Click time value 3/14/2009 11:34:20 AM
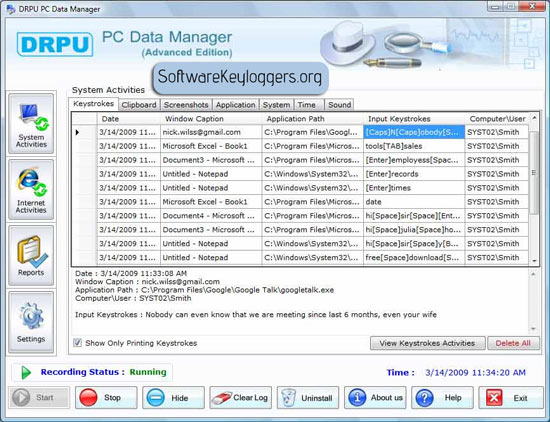This screenshot has height=422, width=550. coord(475,373)
